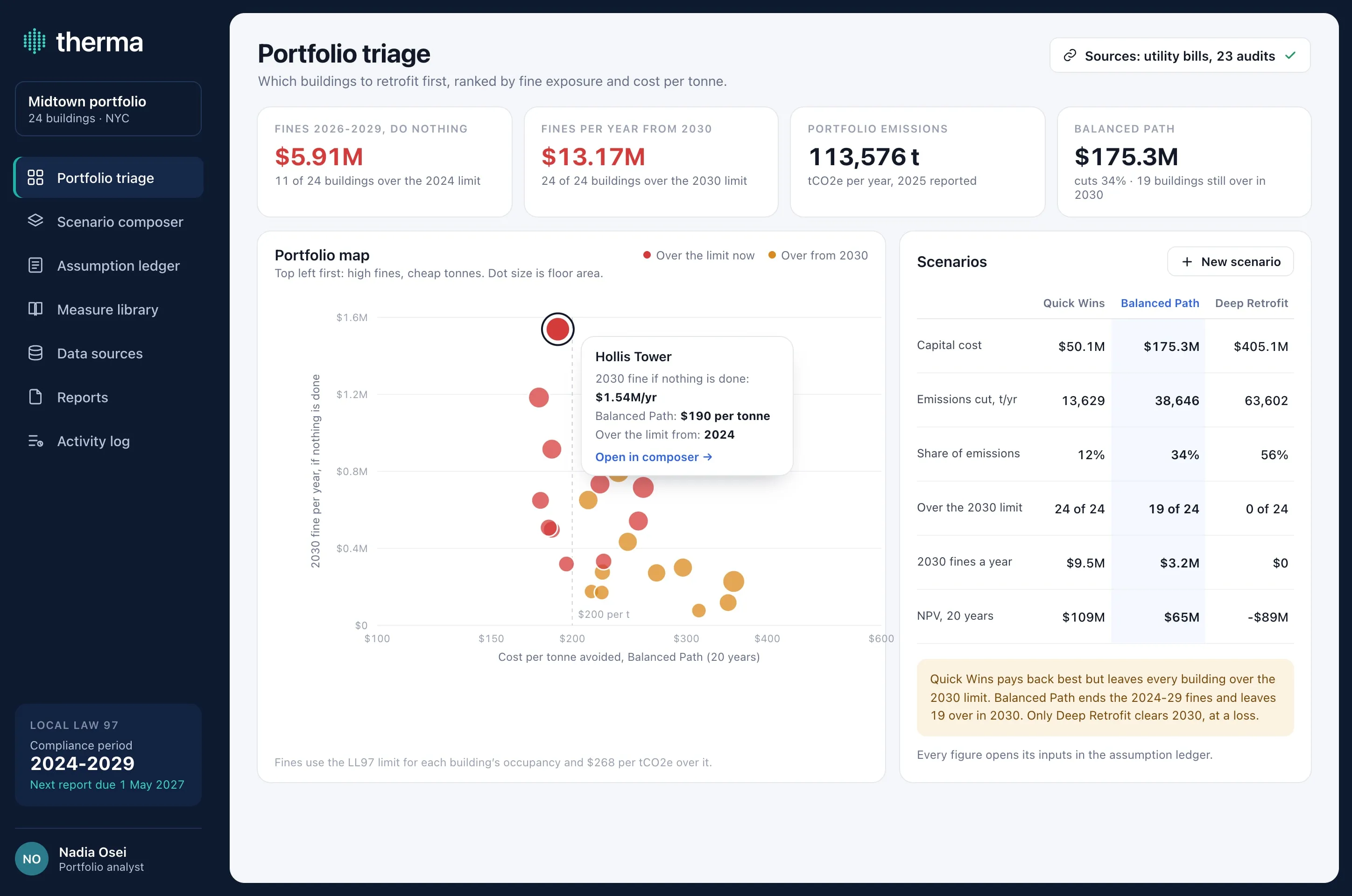The image size is (1352, 896).
Task: Toggle Over the limit now legend
Action: pos(698,255)
